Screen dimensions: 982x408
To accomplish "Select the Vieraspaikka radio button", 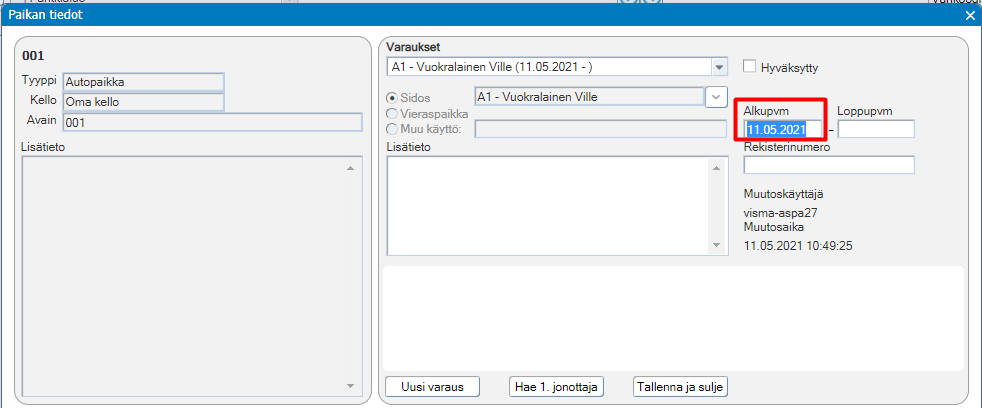I will (x=392, y=114).
